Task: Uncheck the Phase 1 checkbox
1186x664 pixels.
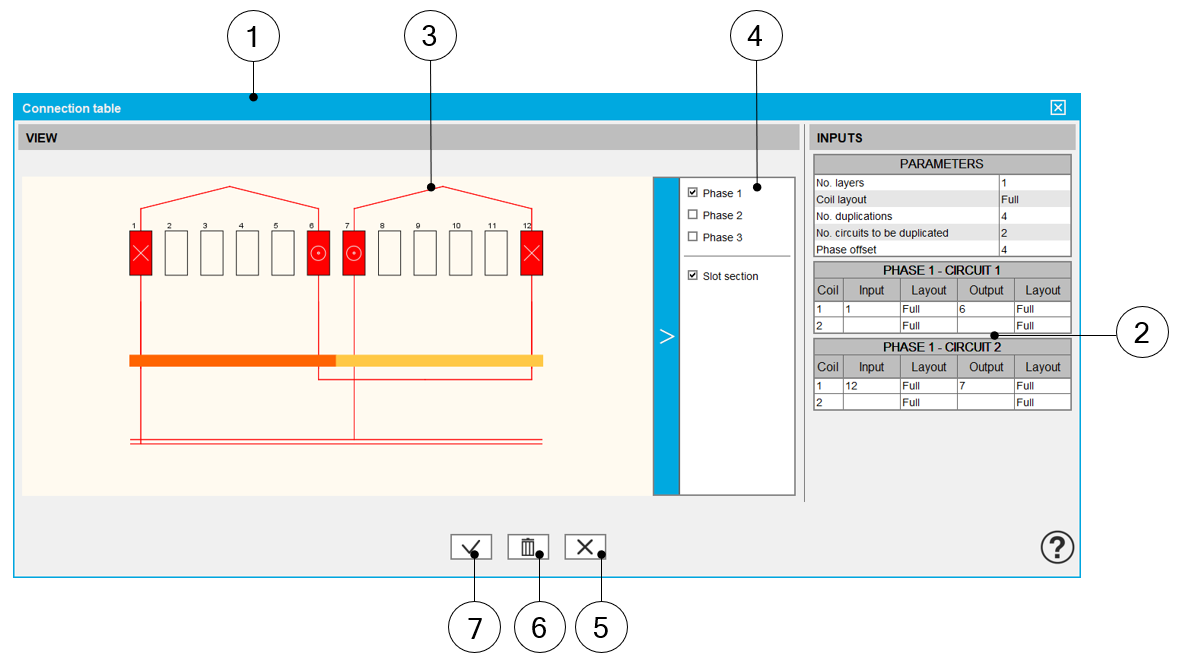Action: tap(693, 193)
